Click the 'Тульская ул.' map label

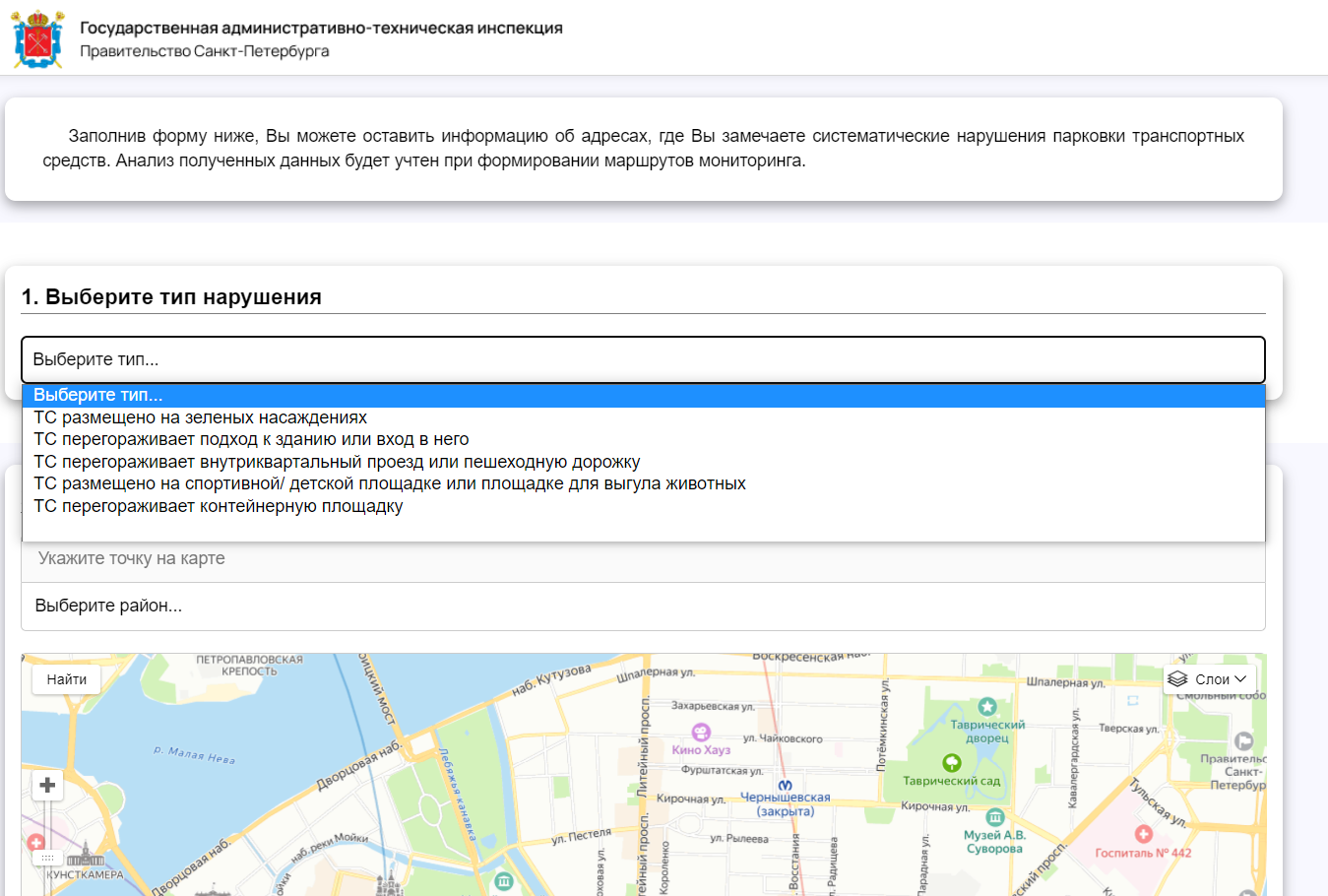click(x=1158, y=801)
